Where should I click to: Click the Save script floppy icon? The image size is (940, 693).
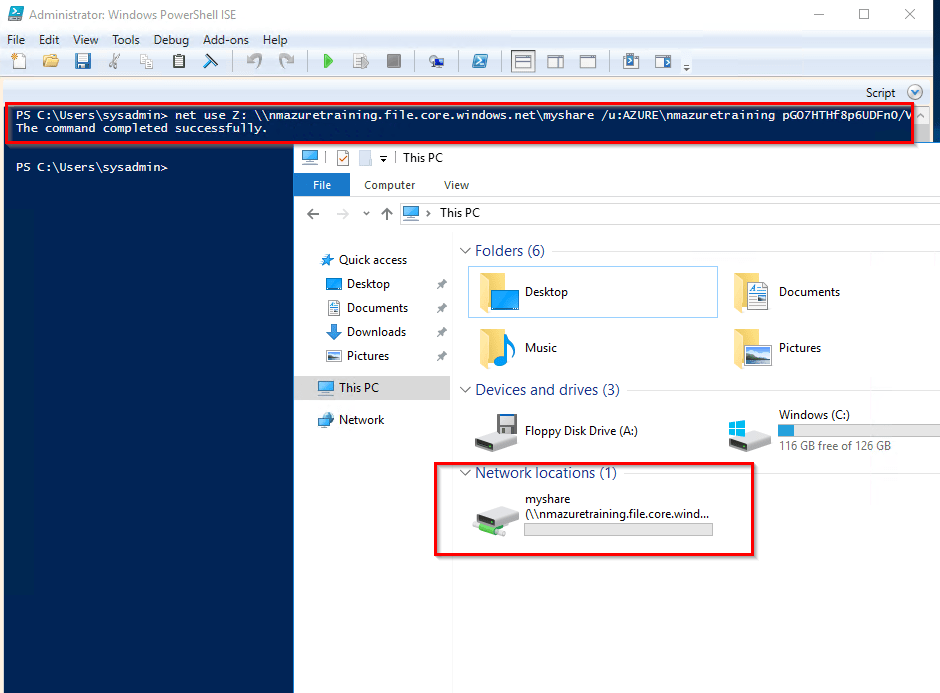tap(83, 62)
